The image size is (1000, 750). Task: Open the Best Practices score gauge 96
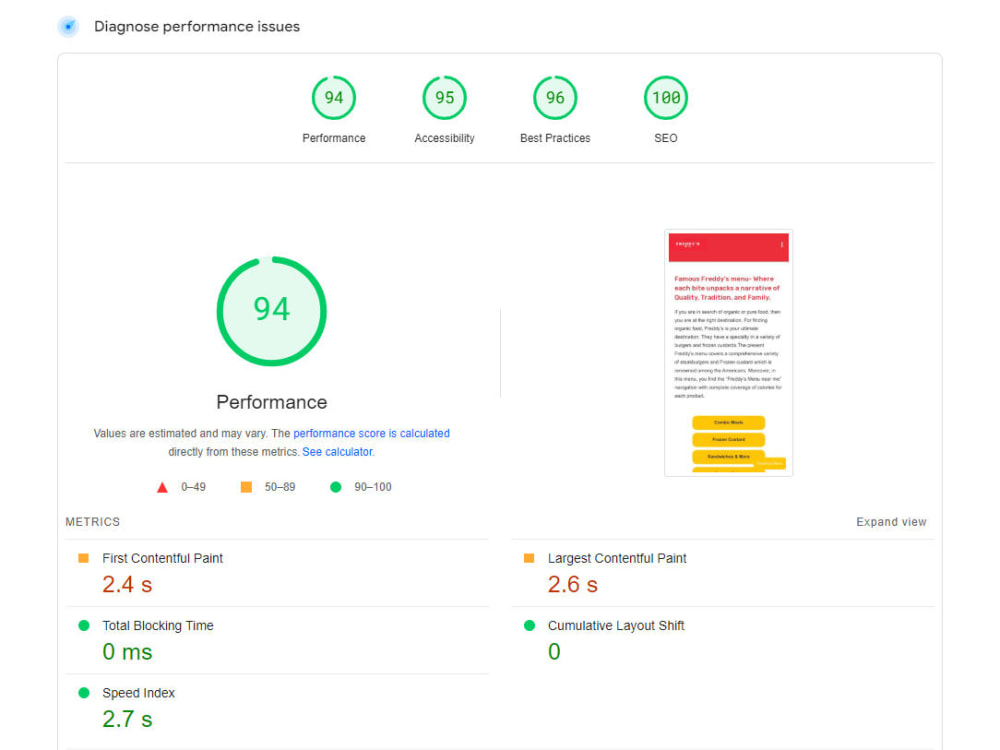(555, 98)
